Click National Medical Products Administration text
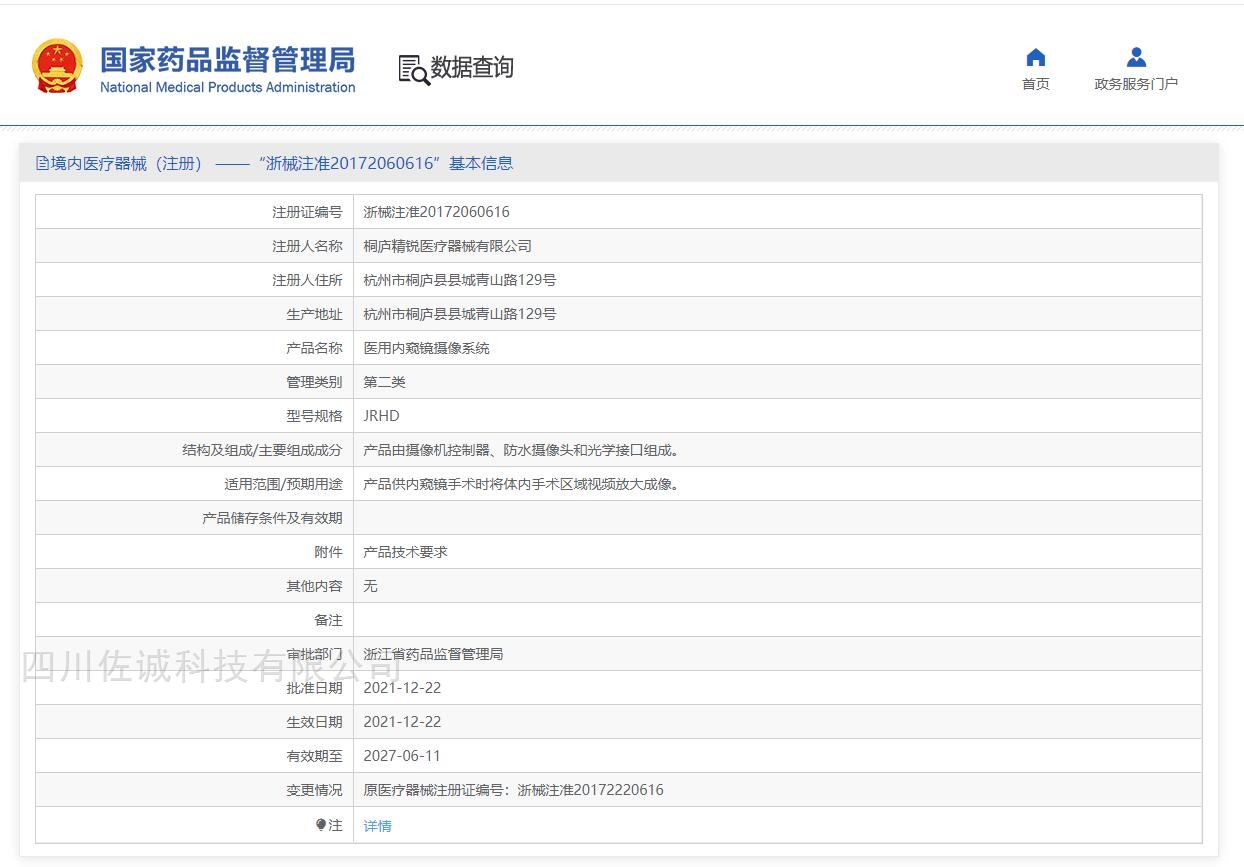The image size is (1244, 867). tap(228, 87)
